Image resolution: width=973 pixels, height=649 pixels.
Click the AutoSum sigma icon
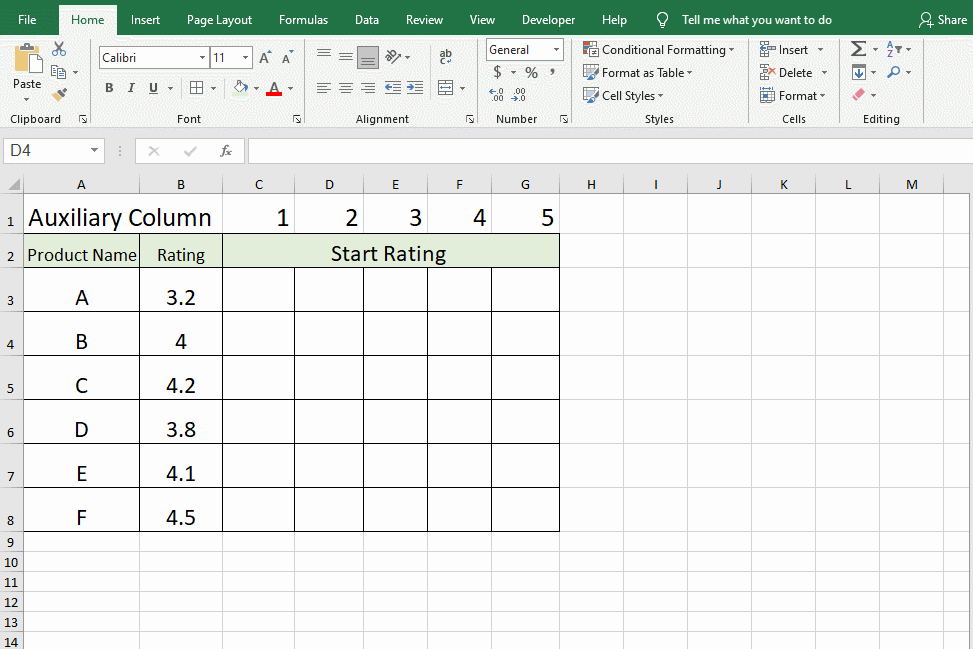[858, 49]
